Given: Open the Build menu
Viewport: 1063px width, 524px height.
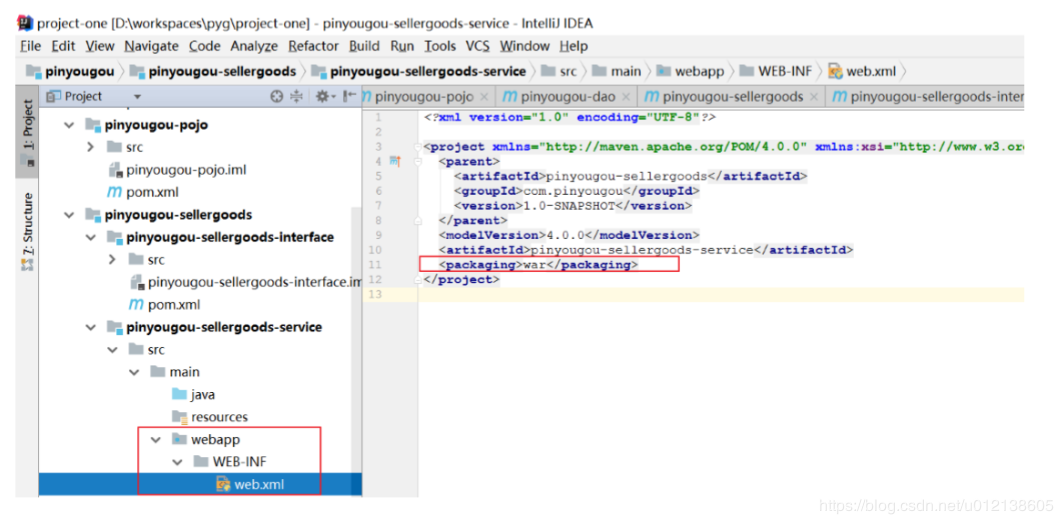Looking at the screenshot, I should (364, 46).
